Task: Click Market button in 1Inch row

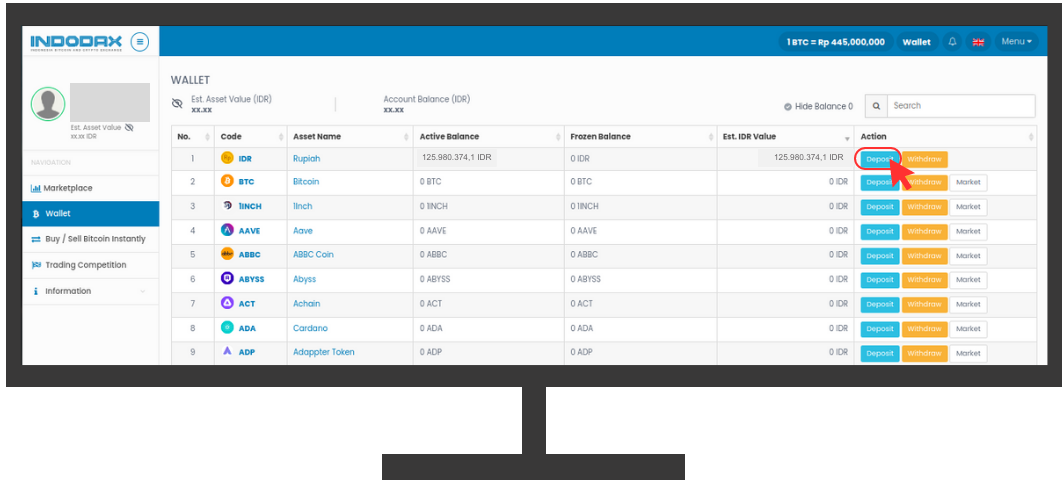Action: click(x=968, y=207)
